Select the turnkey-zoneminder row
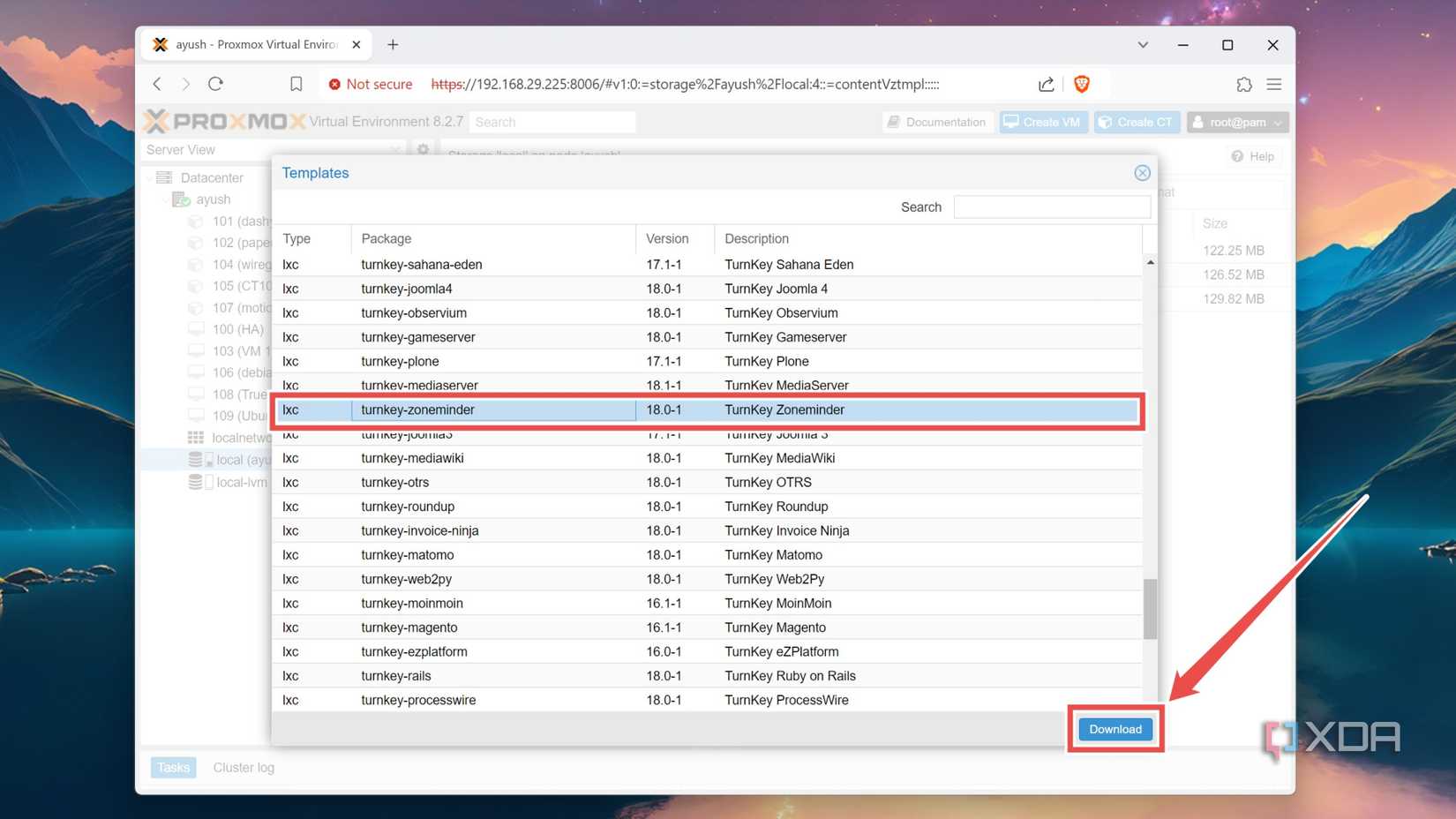This screenshot has height=819, width=1456. point(707,409)
